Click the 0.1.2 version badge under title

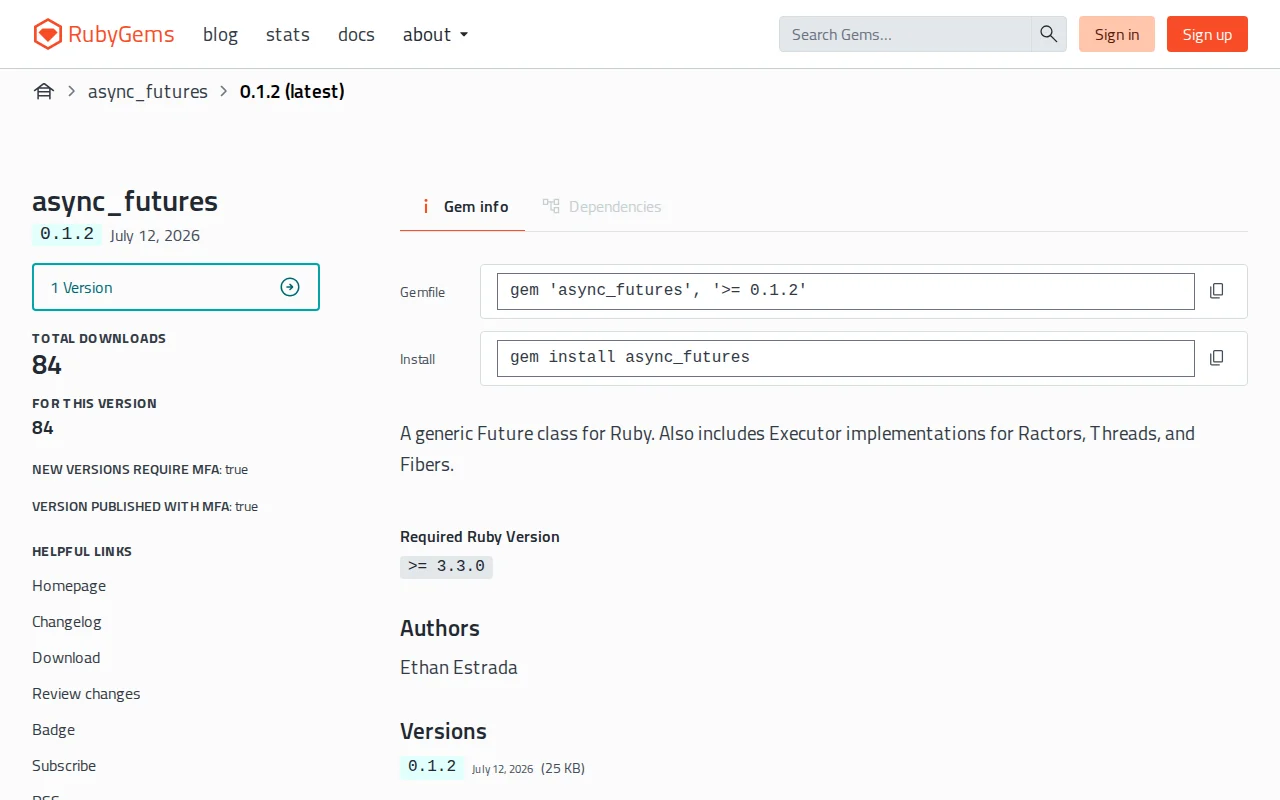67,234
